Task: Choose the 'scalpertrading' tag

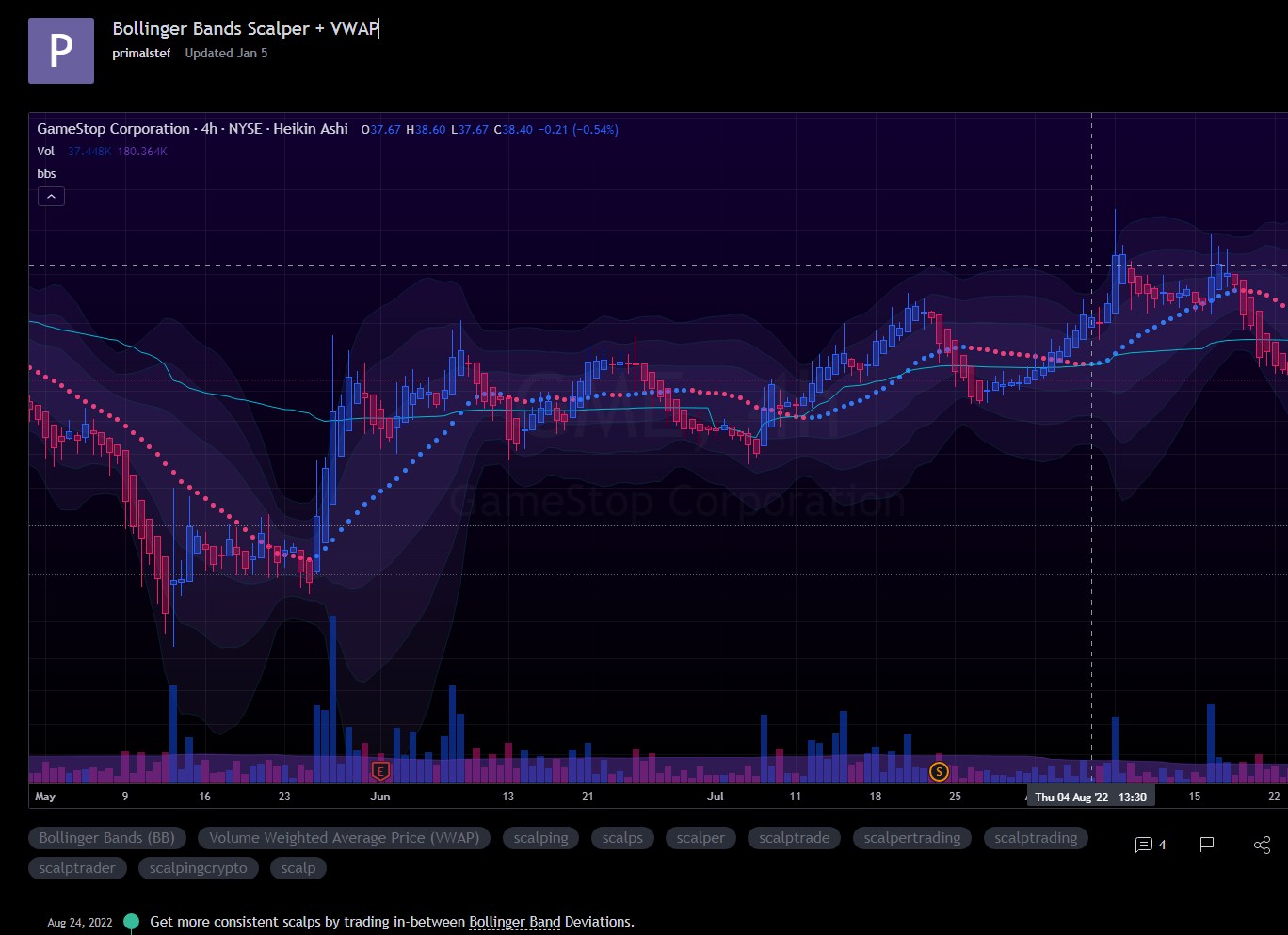Action: pos(912,838)
